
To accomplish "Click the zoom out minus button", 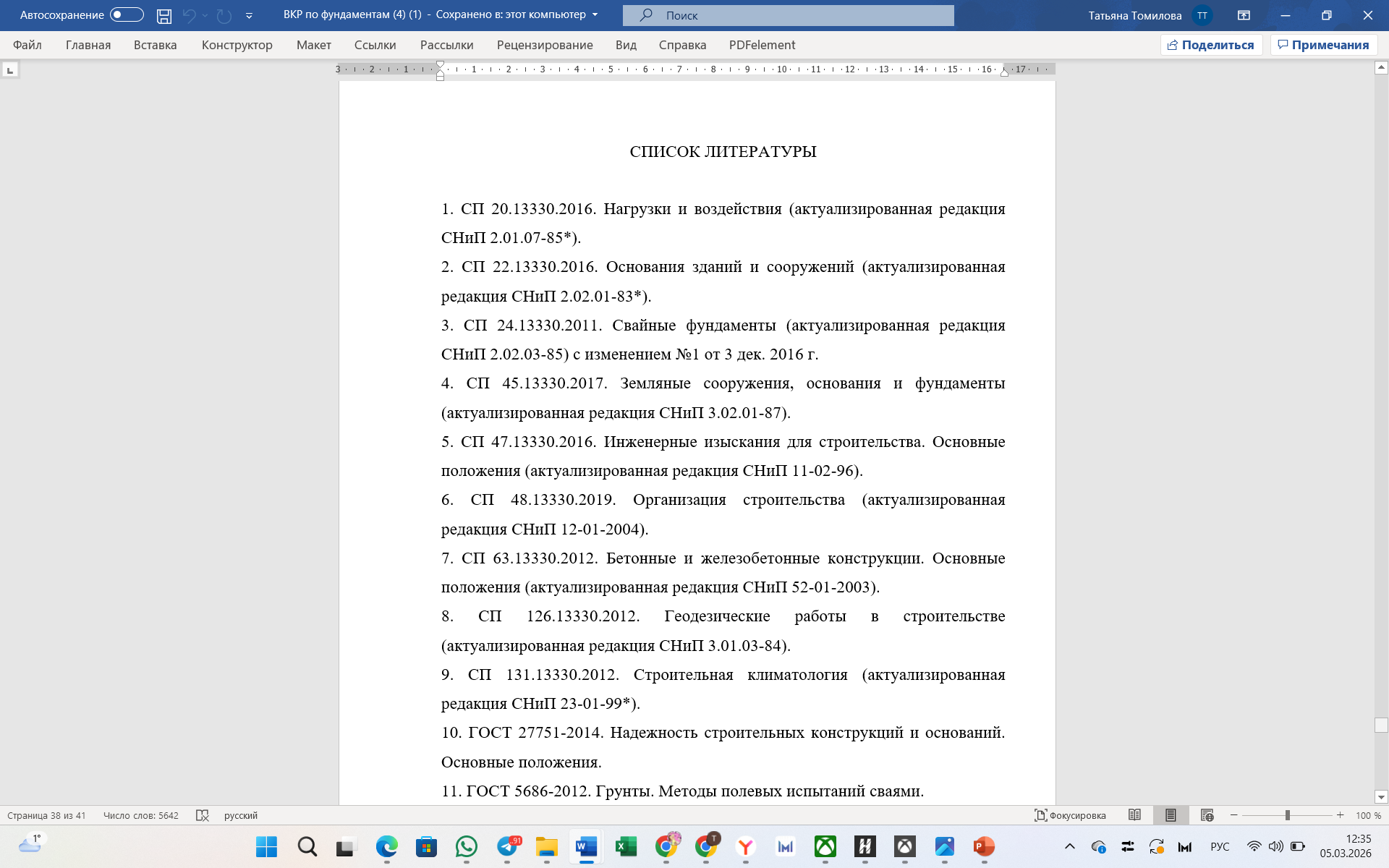I will [1234, 815].
